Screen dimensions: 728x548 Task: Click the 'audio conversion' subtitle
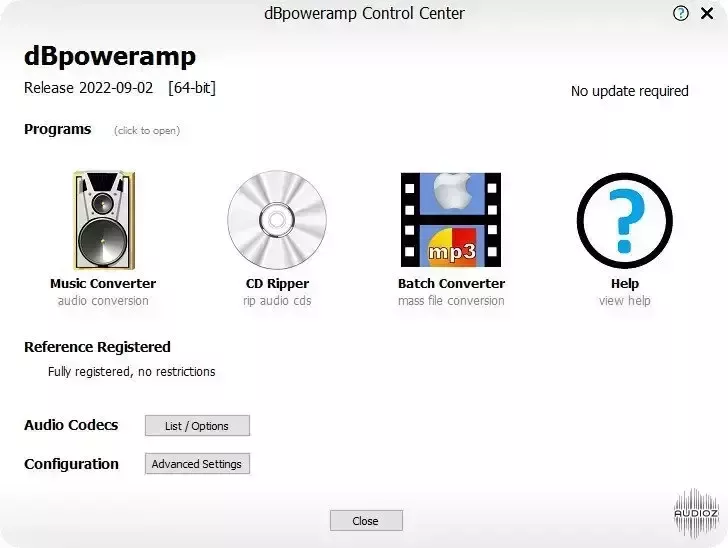pos(103,301)
